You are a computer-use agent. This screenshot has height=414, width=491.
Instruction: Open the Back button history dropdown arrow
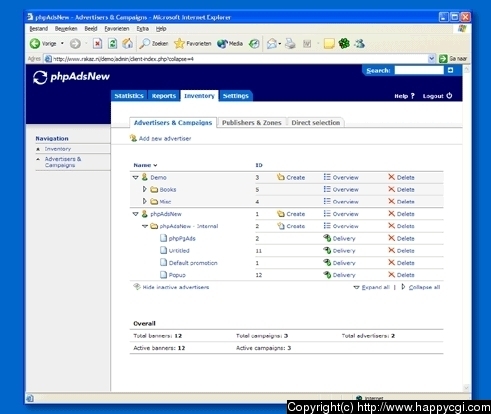pyautogui.click(x=62, y=44)
